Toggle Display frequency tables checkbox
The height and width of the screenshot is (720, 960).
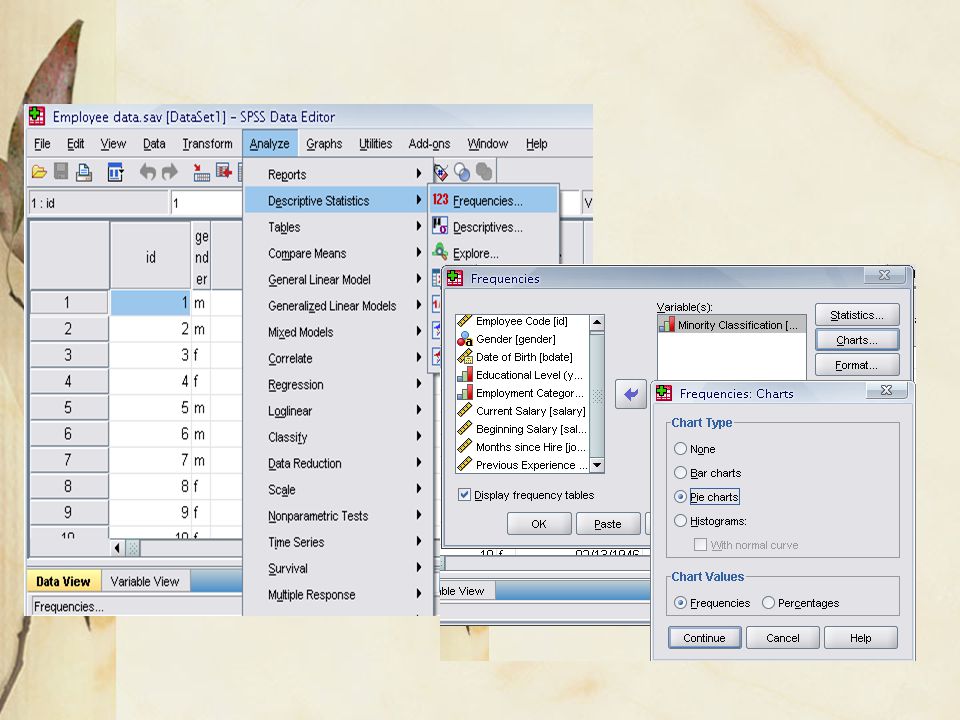(464, 495)
